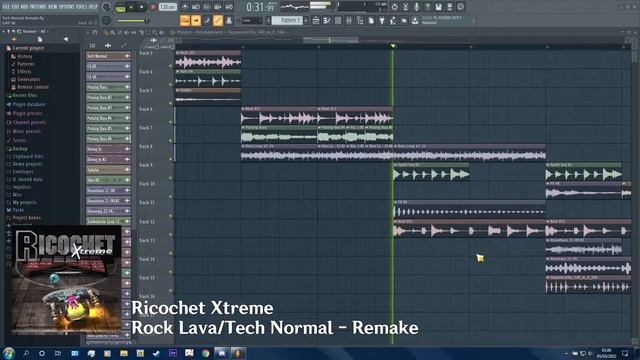Open the Playlist view icon
The height and width of the screenshot is (360, 640).
click(316, 20)
